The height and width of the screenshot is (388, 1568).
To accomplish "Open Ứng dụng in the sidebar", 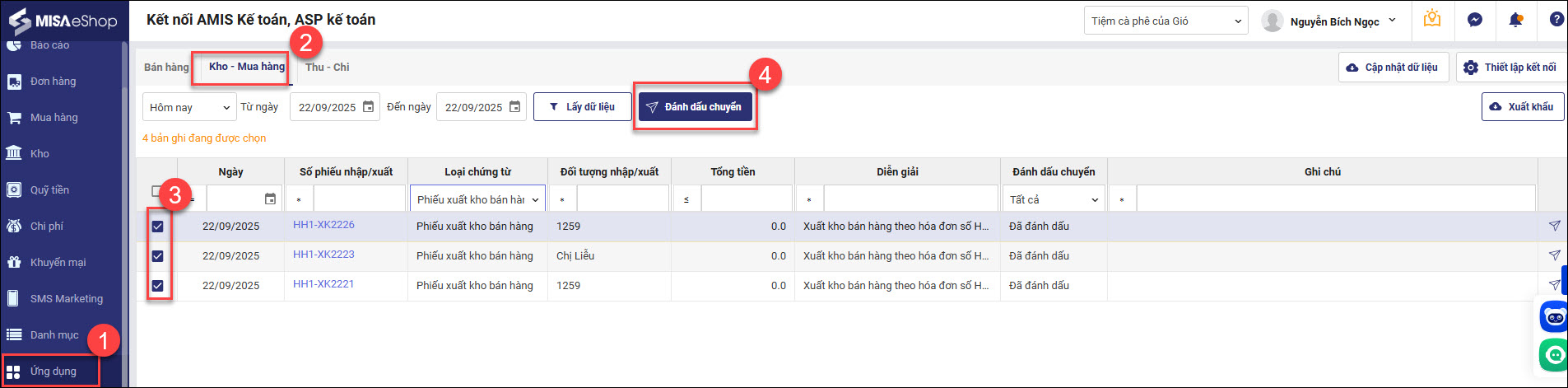I will click(53, 372).
